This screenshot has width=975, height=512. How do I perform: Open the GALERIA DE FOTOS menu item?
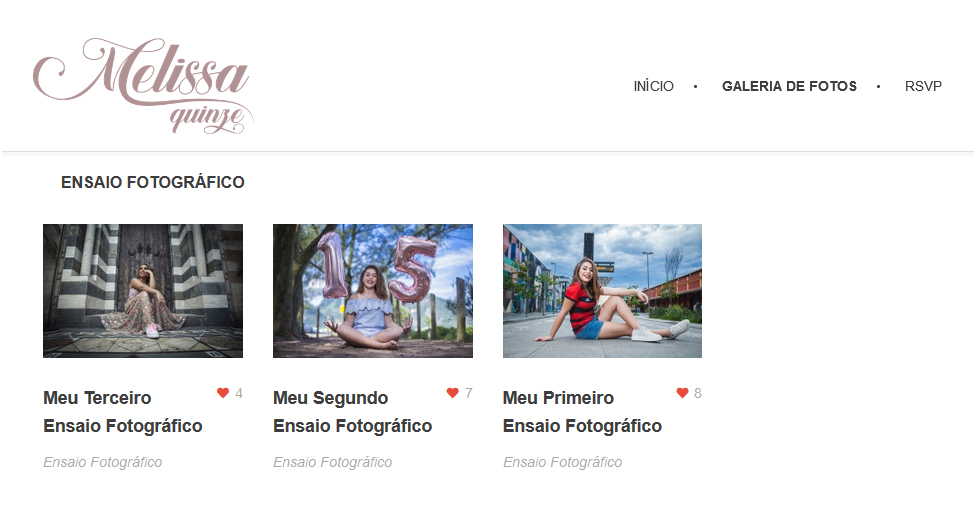click(x=789, y=86)
